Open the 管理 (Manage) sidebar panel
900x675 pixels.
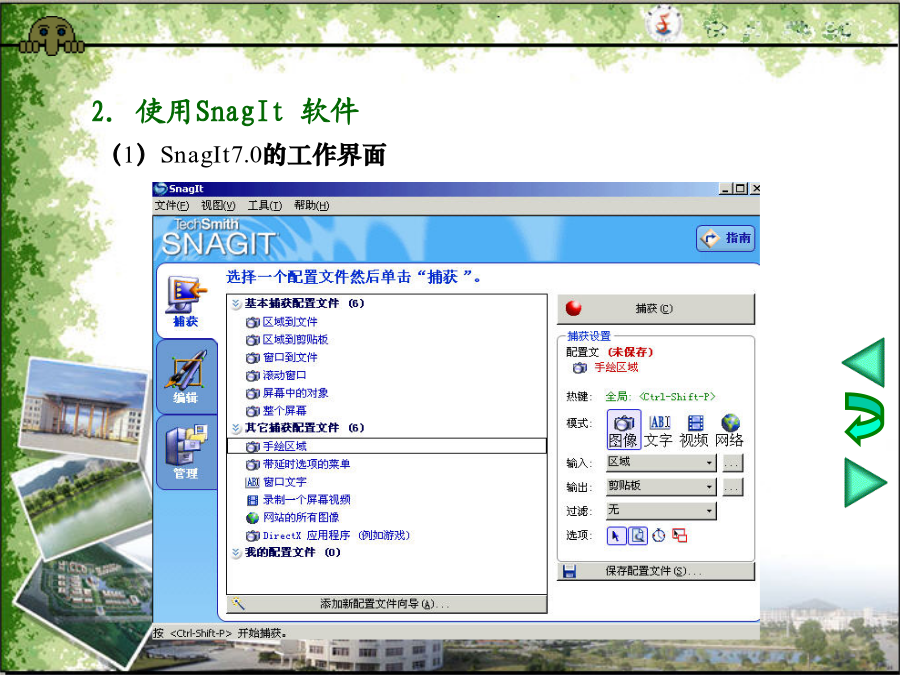coord(185,452)
